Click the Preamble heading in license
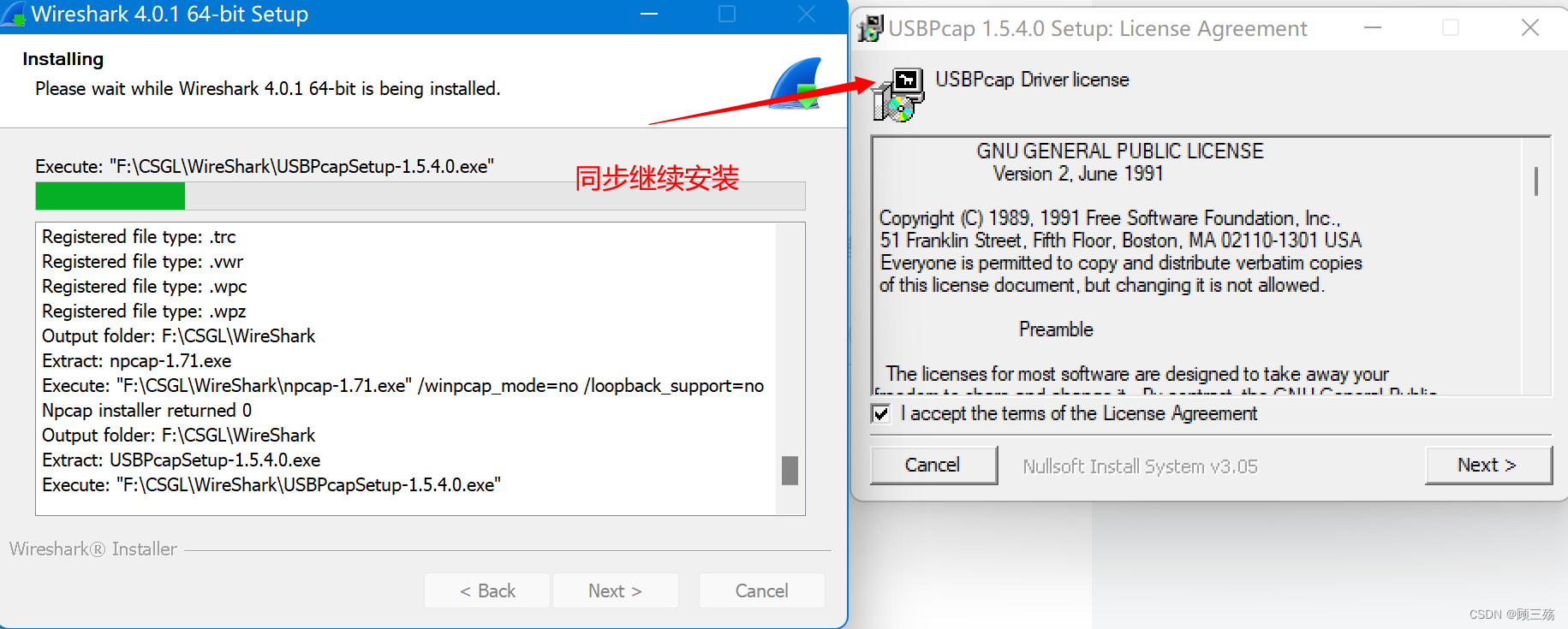The height and width of the screenshot is (629, 1568). [x=1056, y=329]
